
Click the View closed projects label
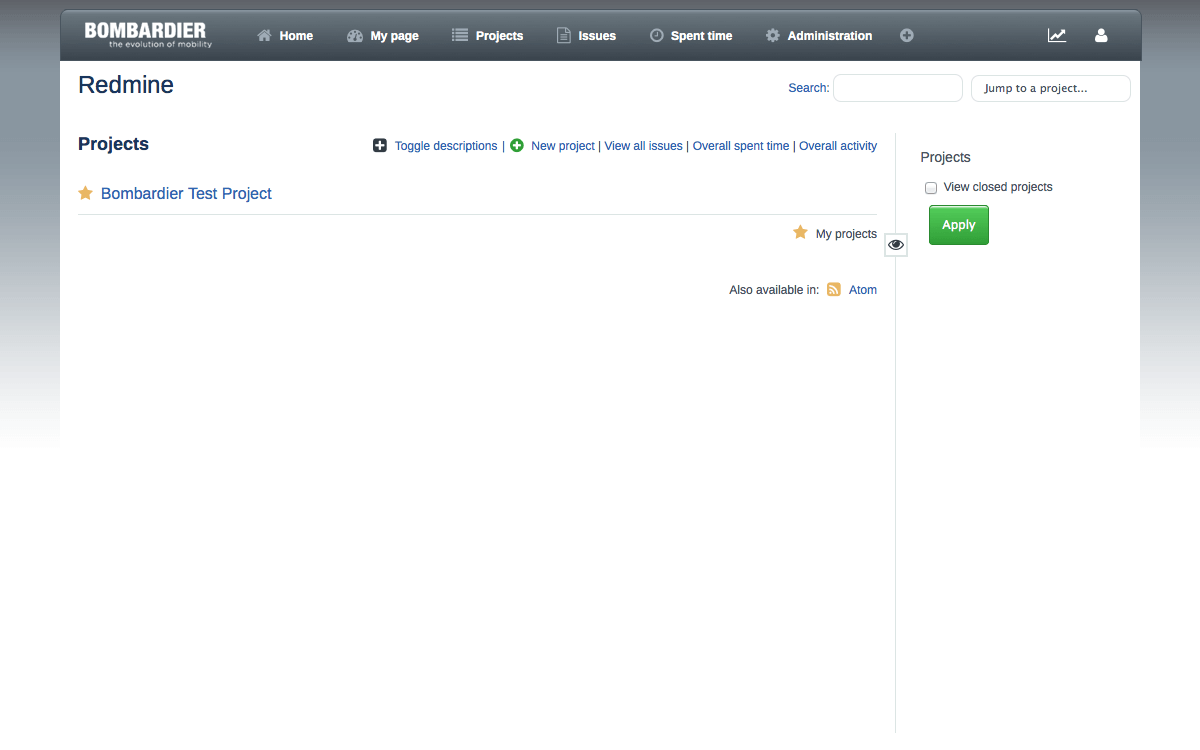(x=998, y=187)
